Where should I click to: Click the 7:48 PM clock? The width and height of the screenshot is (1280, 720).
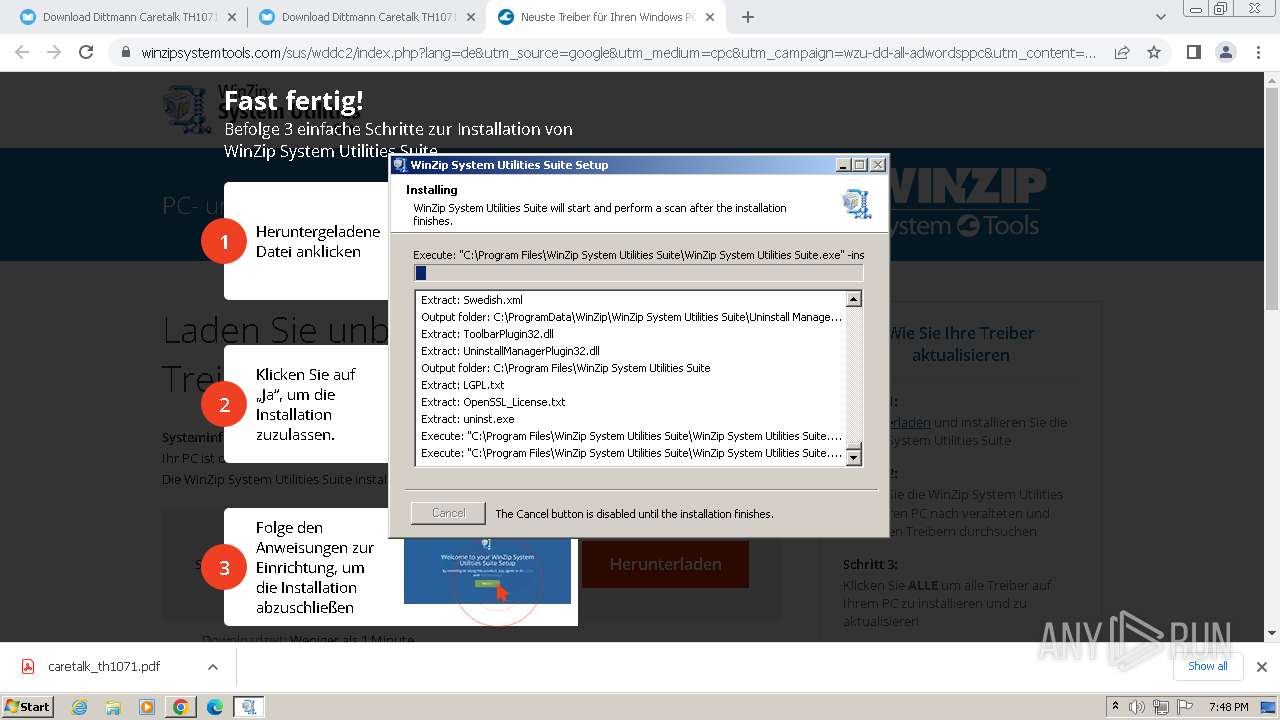tap(1228, 707)
